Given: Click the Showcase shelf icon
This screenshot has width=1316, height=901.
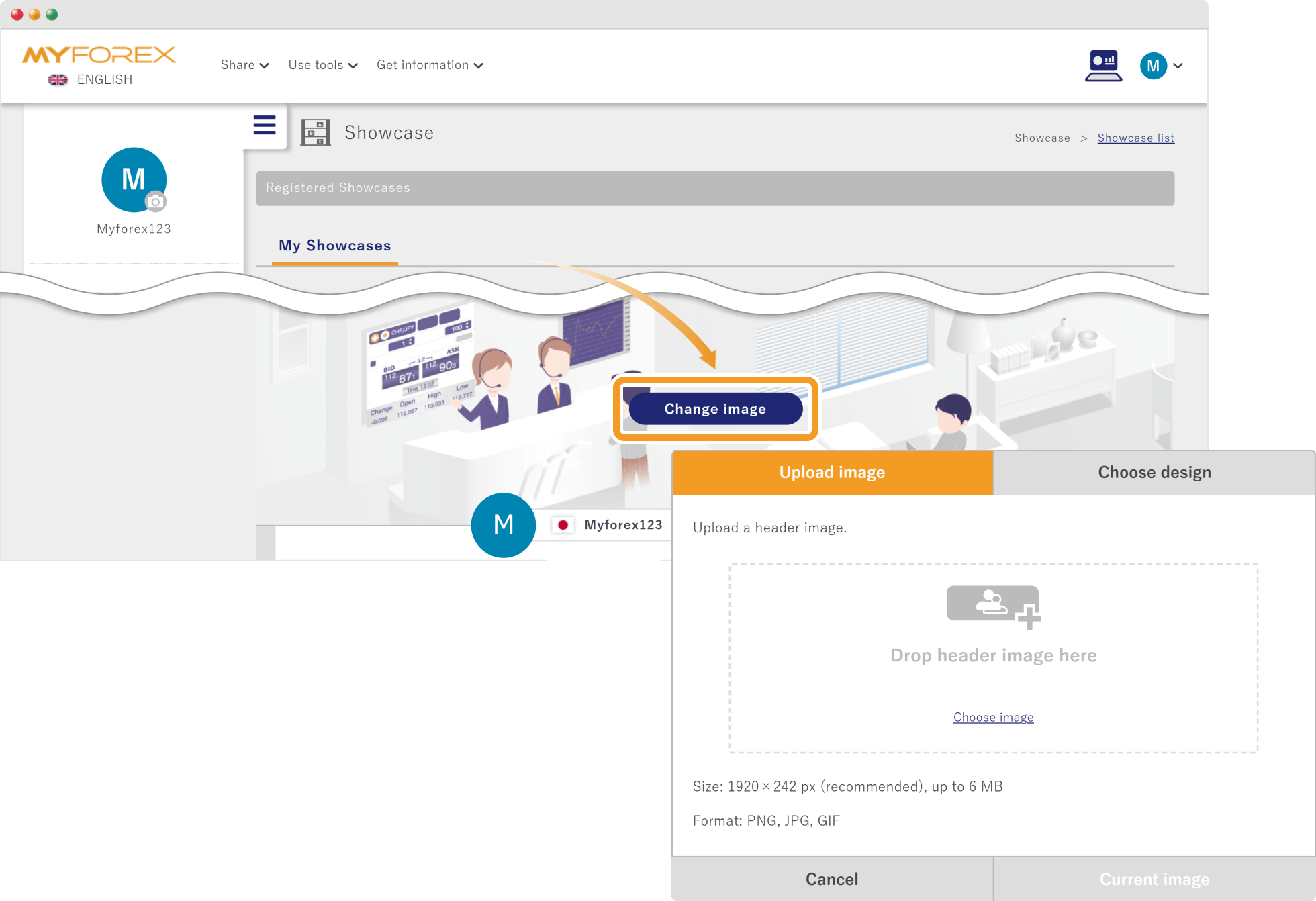Looking at the screenshot, I should 316,132.
